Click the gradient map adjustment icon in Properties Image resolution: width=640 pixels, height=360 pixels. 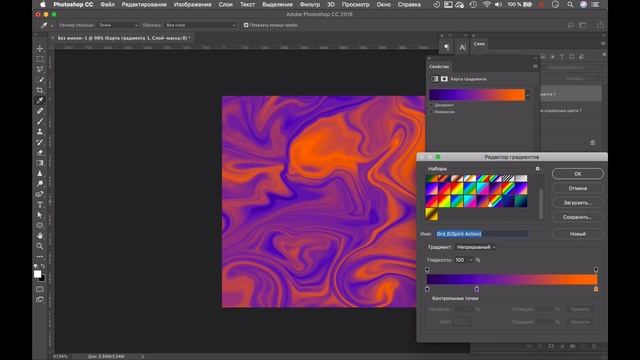tap(435, 79)
